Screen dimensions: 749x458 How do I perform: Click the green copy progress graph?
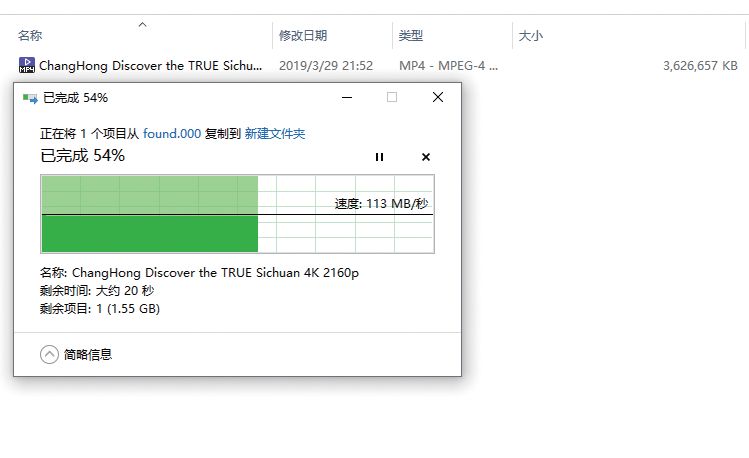tap(237, 213)
